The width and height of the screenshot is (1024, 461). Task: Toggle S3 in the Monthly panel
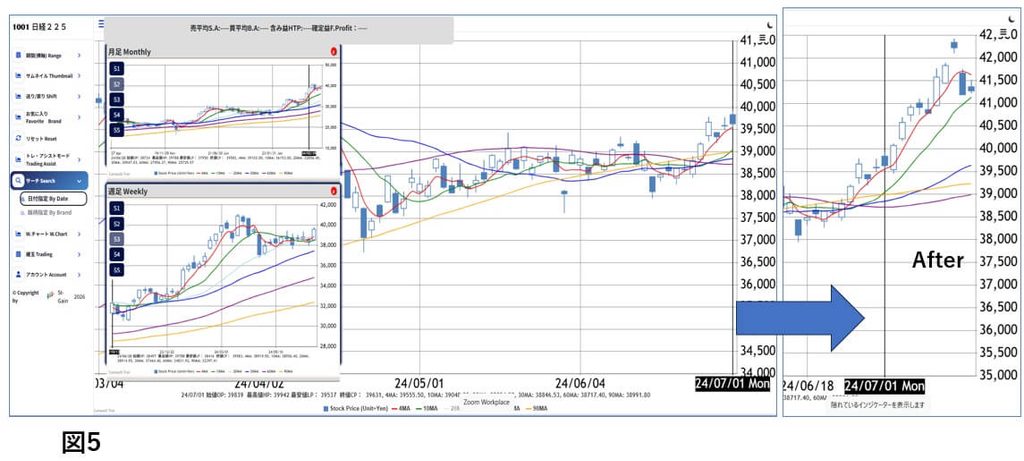[116, 99]
